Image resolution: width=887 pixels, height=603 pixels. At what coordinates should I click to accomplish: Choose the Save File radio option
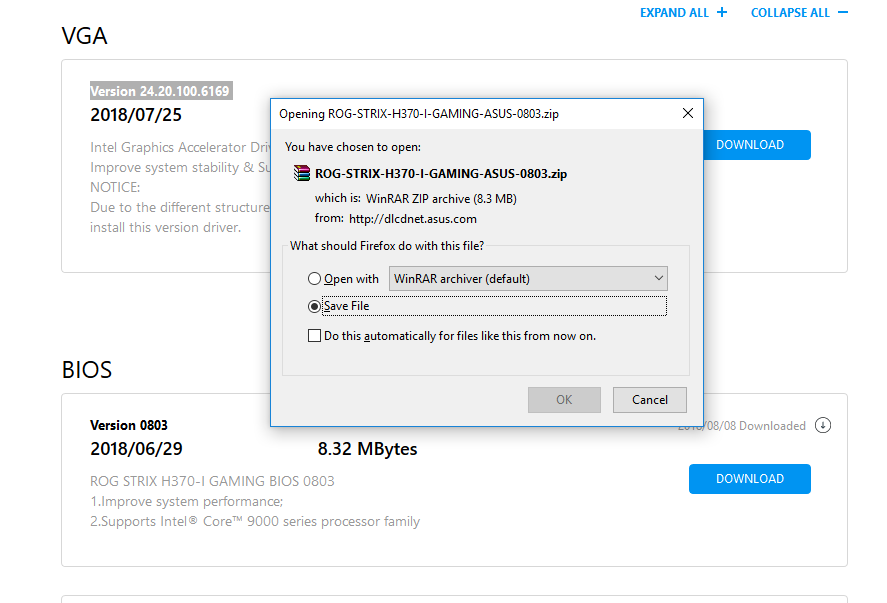(315, 306)
